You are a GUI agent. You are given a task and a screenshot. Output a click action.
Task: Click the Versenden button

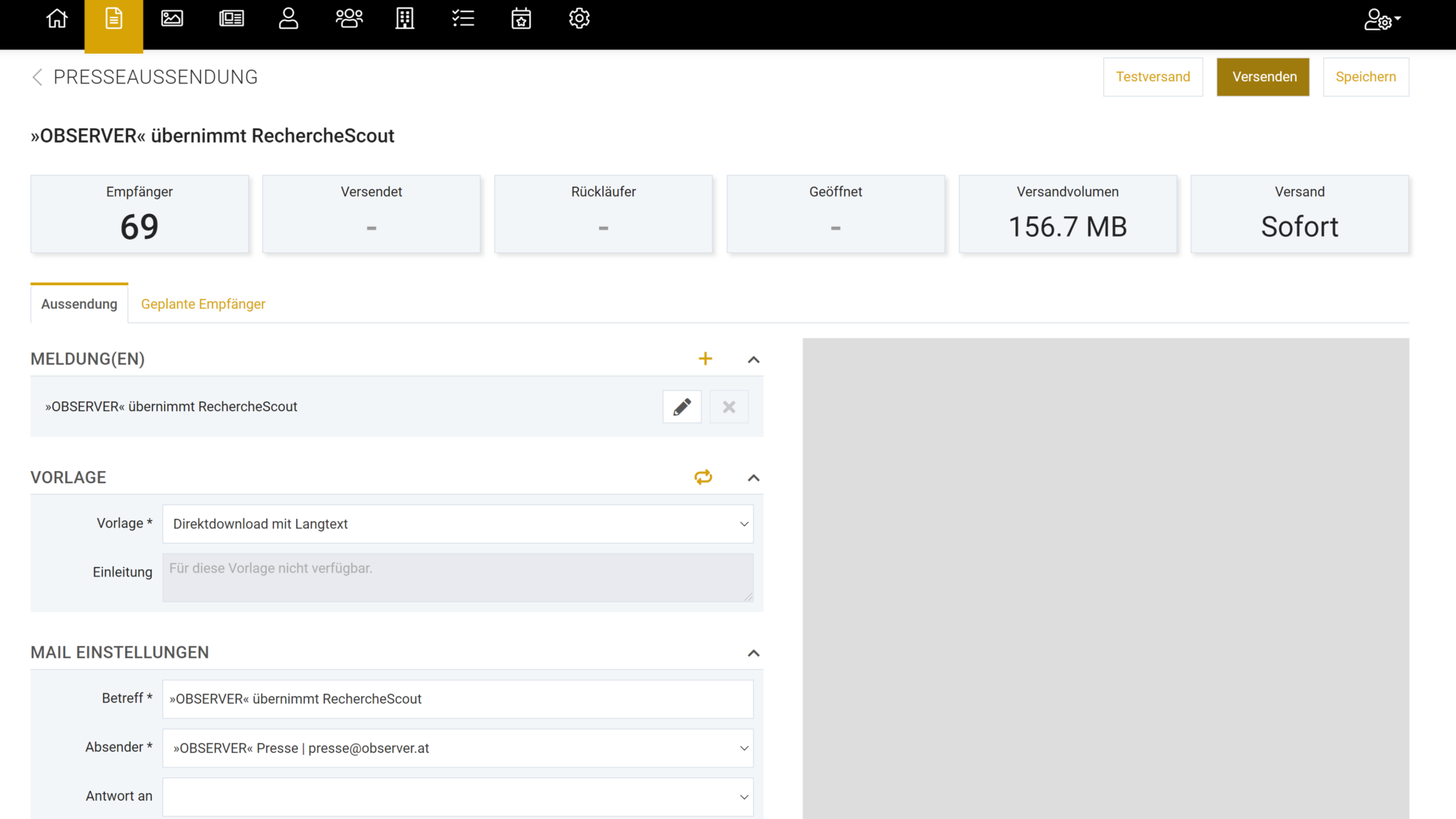(1263, 77)
